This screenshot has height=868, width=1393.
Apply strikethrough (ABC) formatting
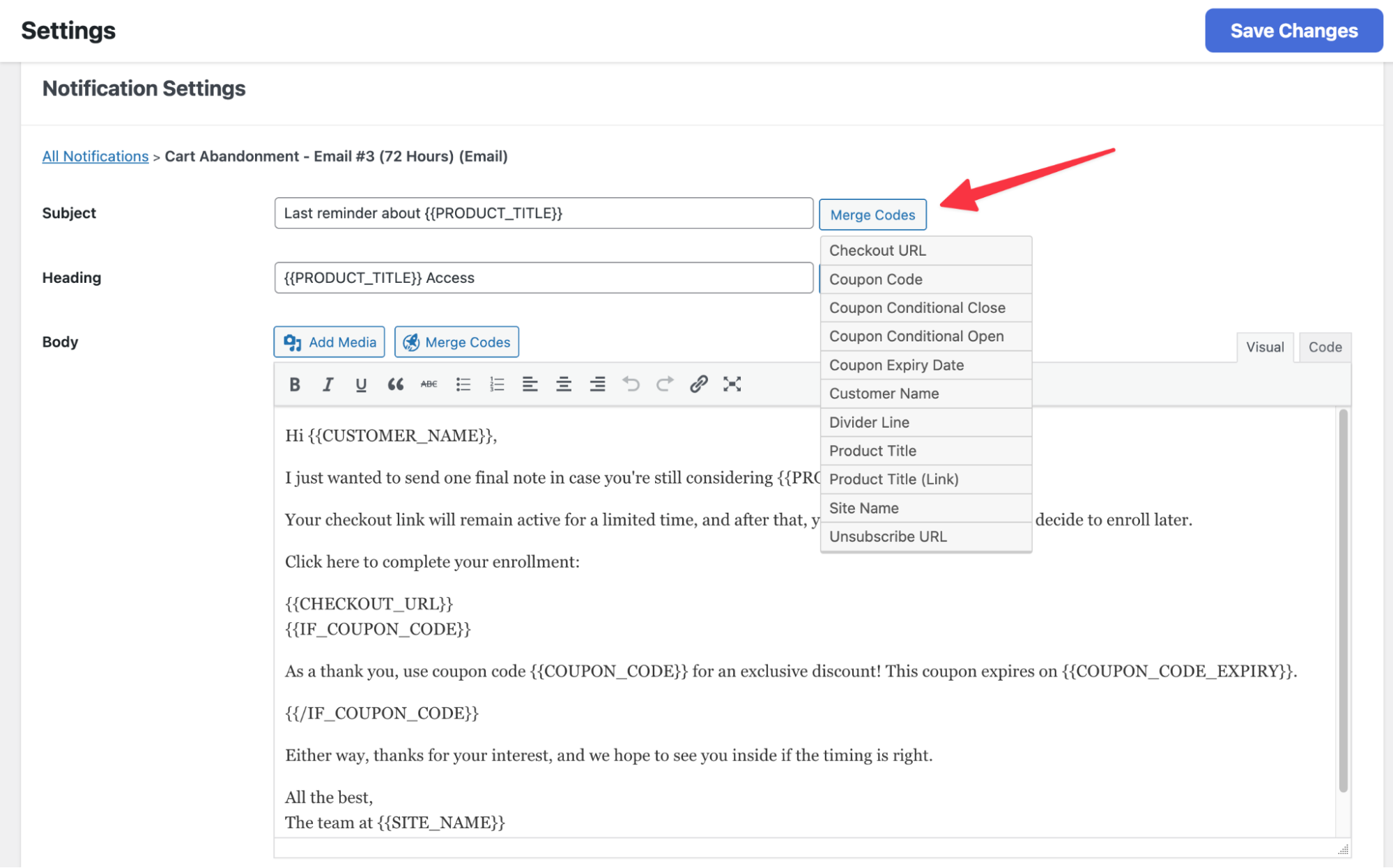429,384
